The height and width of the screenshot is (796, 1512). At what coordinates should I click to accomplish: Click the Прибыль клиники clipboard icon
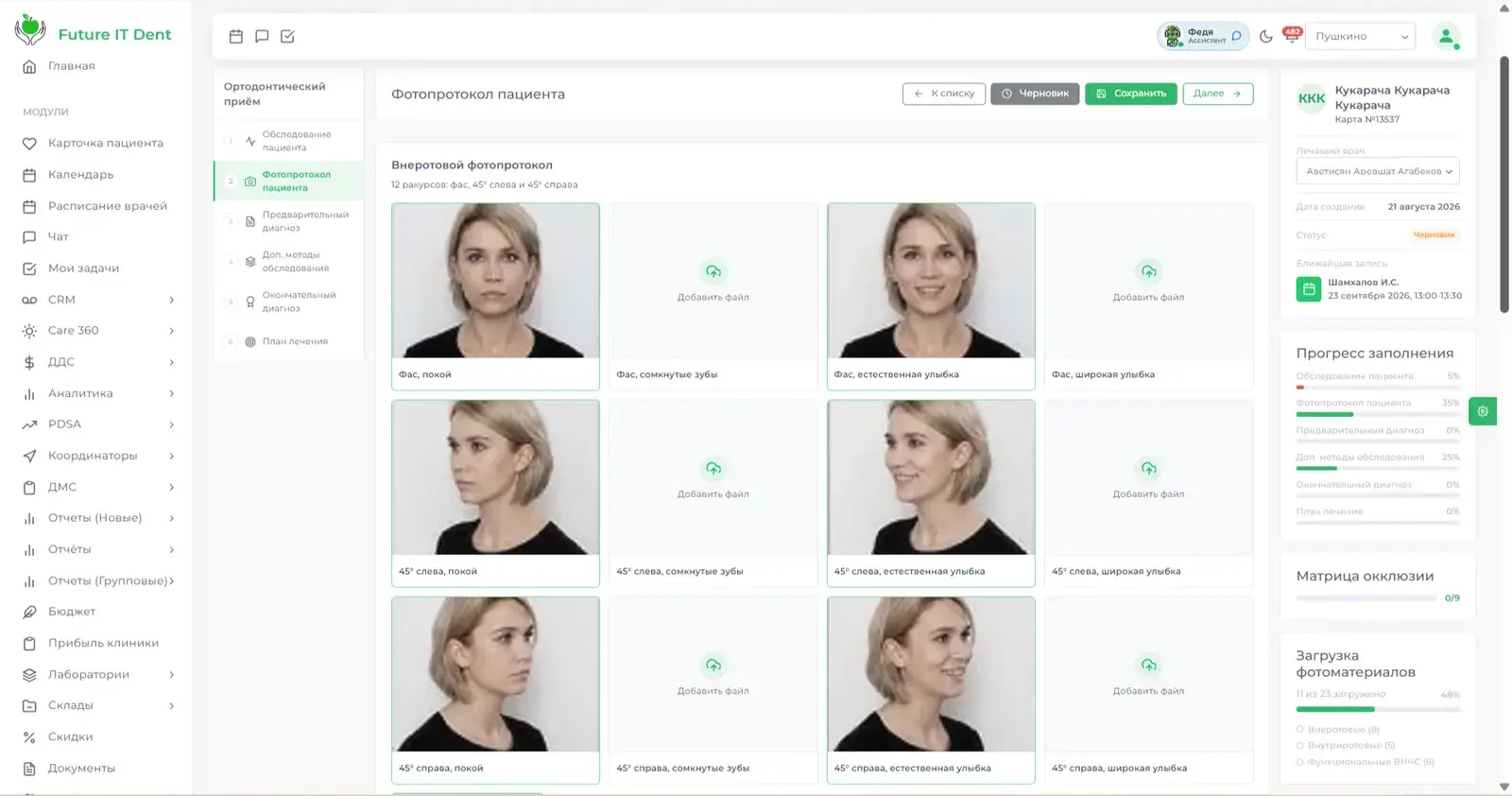(29, 643)
